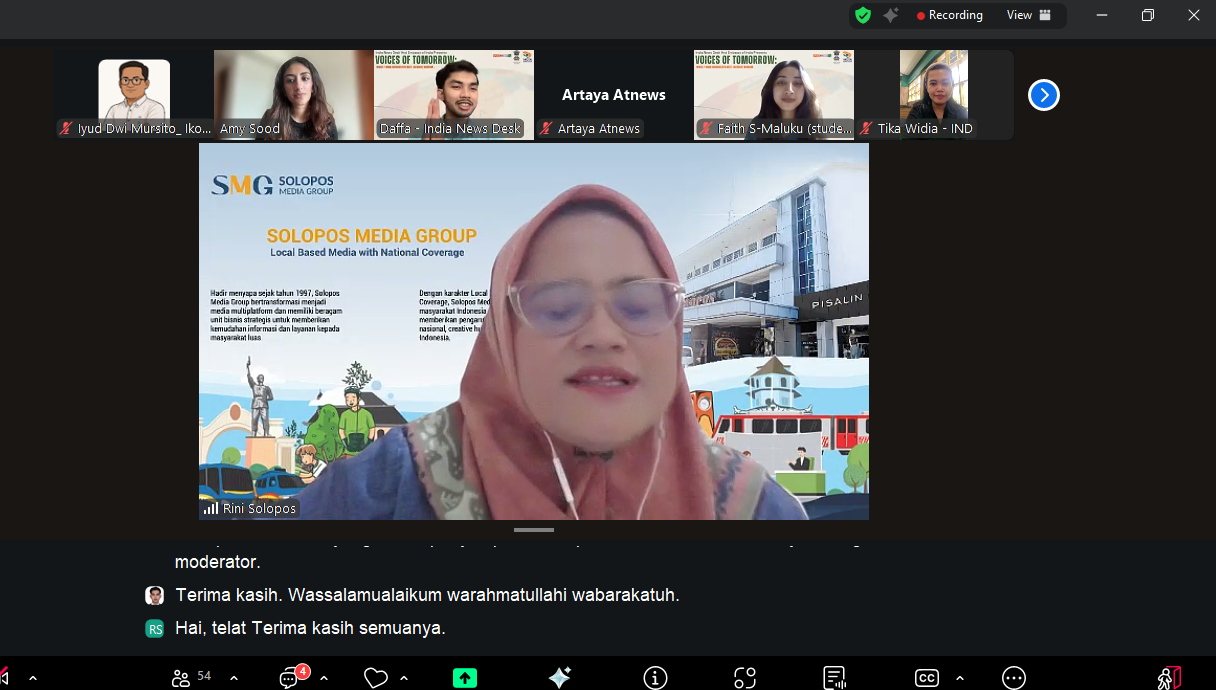This screenshot has height=690, width=1216.
Task: Click the Leave meeting icon
Action: click(x=1169, y=678)
